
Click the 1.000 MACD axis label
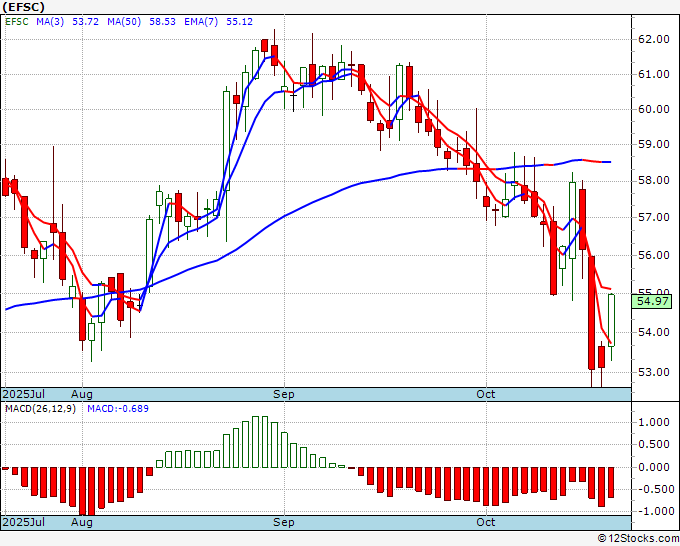tap(654, 422)
